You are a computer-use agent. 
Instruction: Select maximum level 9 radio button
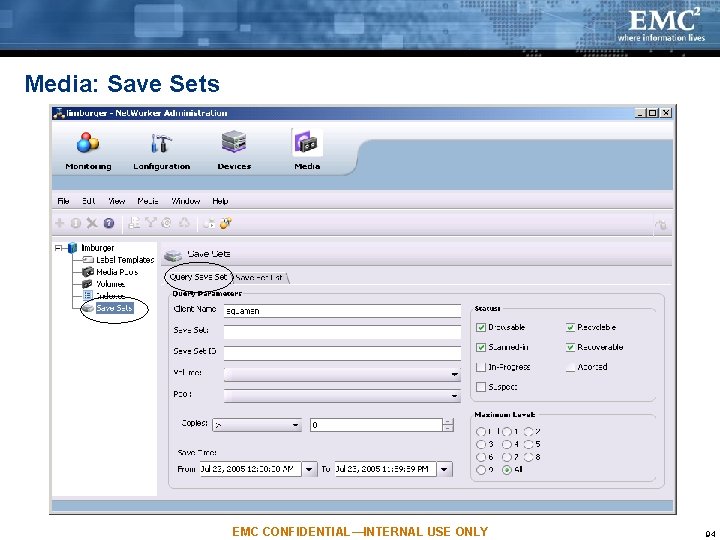click(x=481, y=470)
